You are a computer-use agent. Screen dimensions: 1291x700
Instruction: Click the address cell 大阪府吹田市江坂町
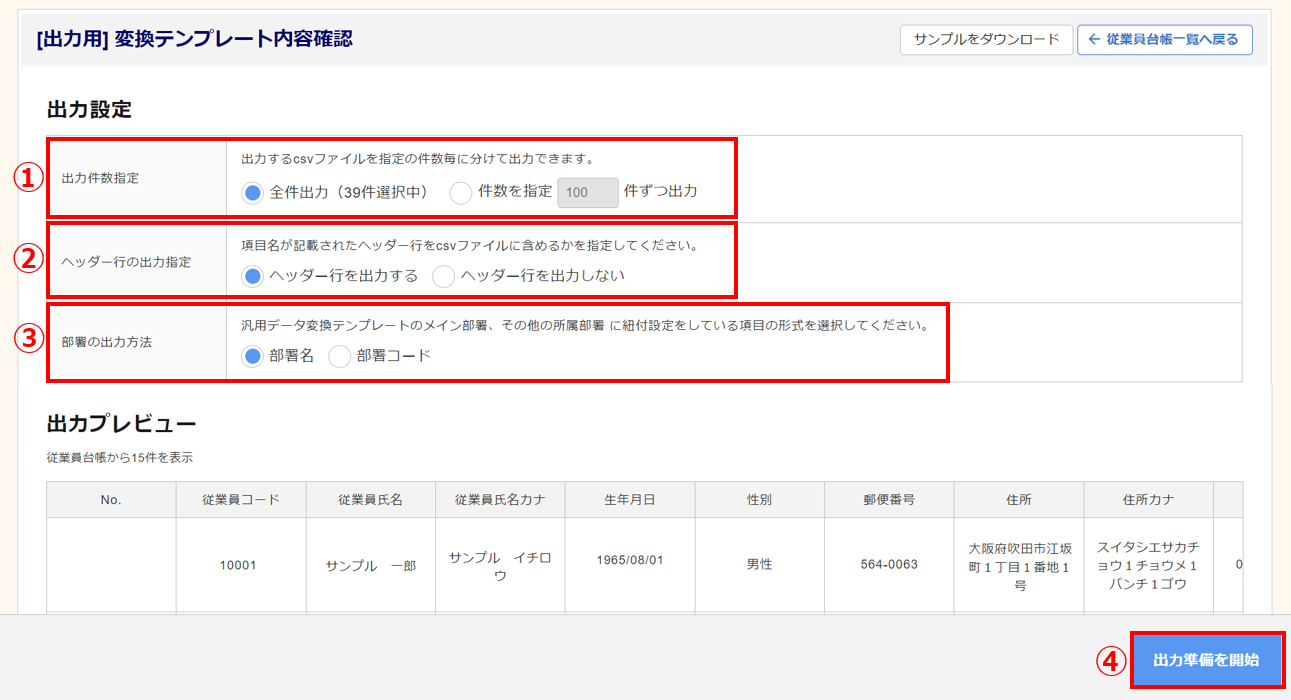[1019, 565]
